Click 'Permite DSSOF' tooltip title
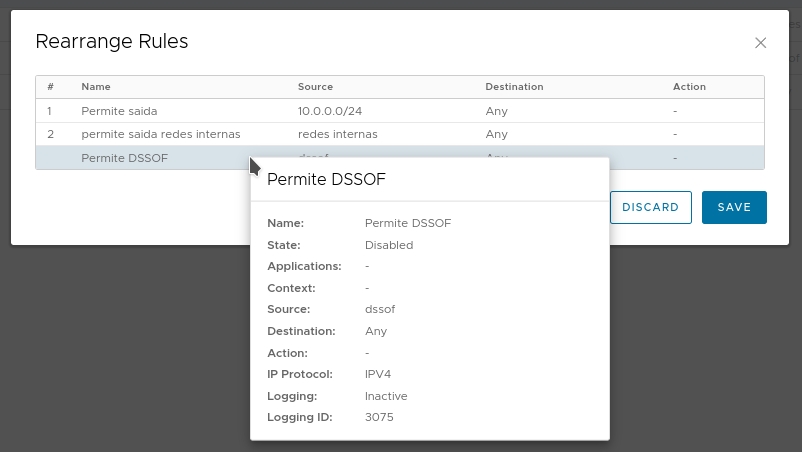The image size is (802, 452). [x=326, y=179]
